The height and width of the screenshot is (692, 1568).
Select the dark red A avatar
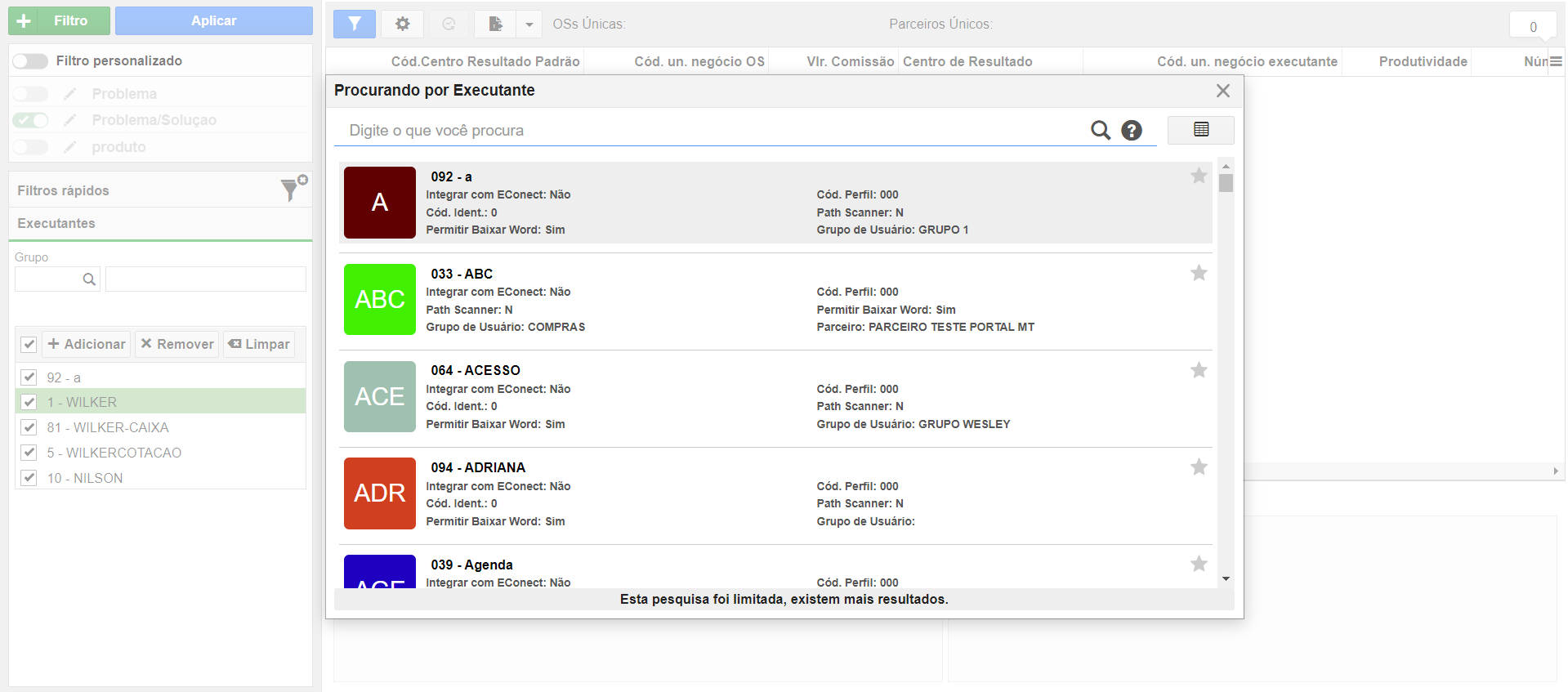click(380, 203)
